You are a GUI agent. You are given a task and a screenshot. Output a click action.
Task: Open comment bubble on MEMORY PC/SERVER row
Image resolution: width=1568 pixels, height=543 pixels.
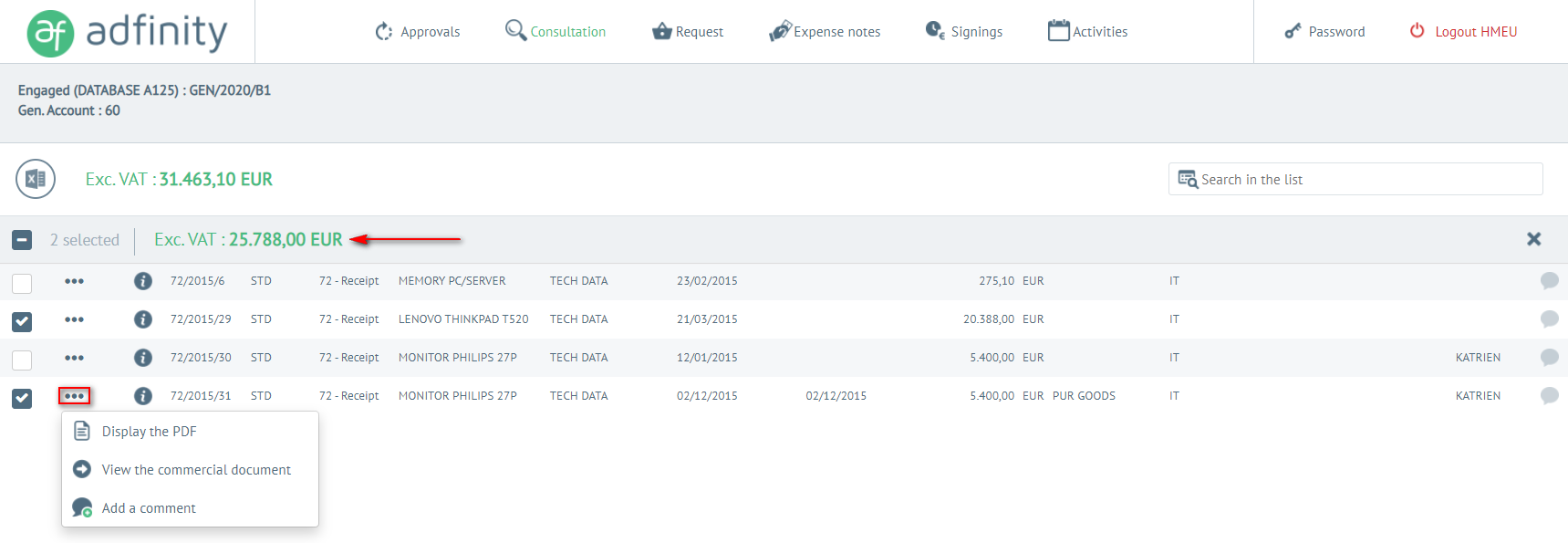pos(1549,281)
